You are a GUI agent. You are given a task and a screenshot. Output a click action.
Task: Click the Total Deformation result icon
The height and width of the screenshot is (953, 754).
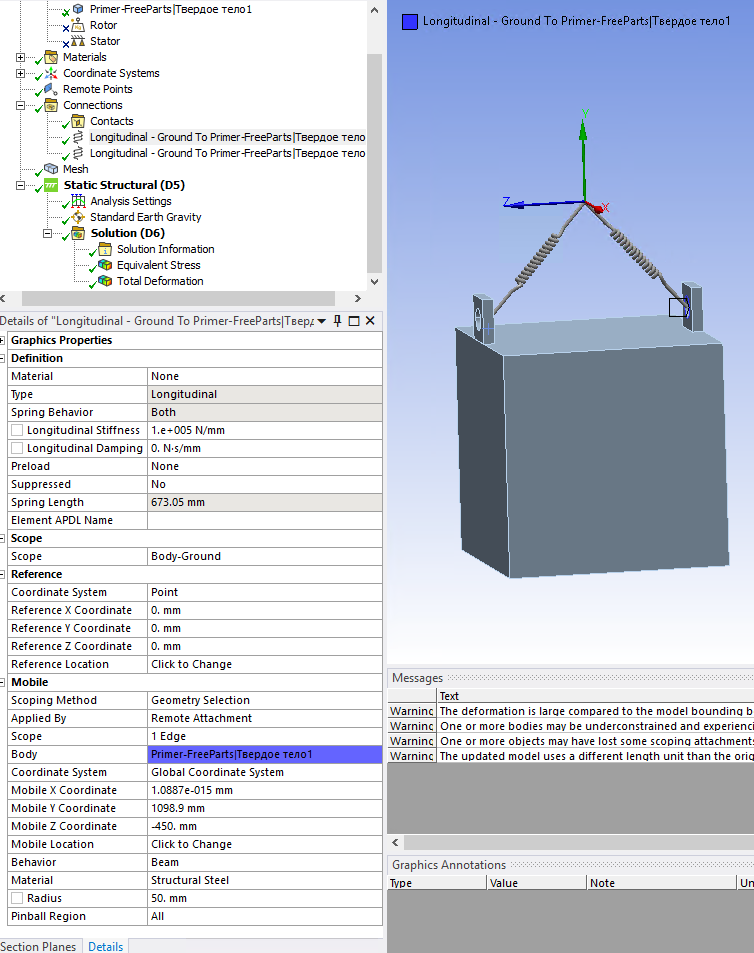[105, 281]
